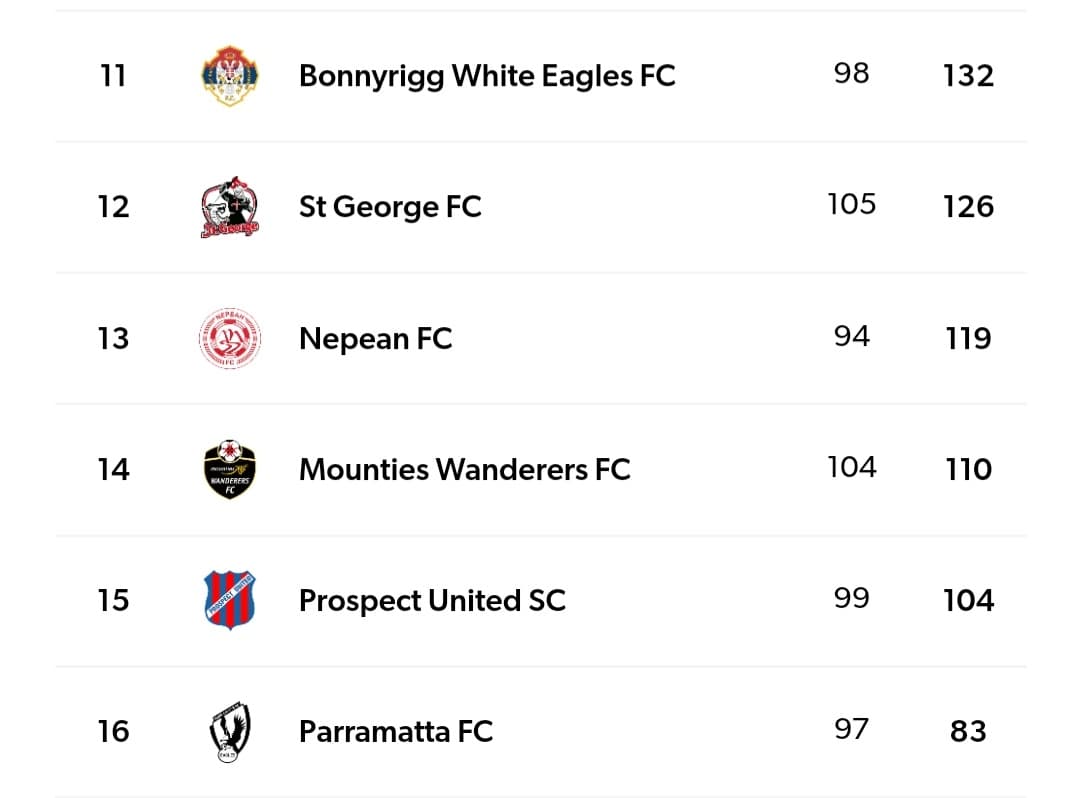
Task: Open the Bonnyrigg White Eagles FC team name
Action: [487, 75]
